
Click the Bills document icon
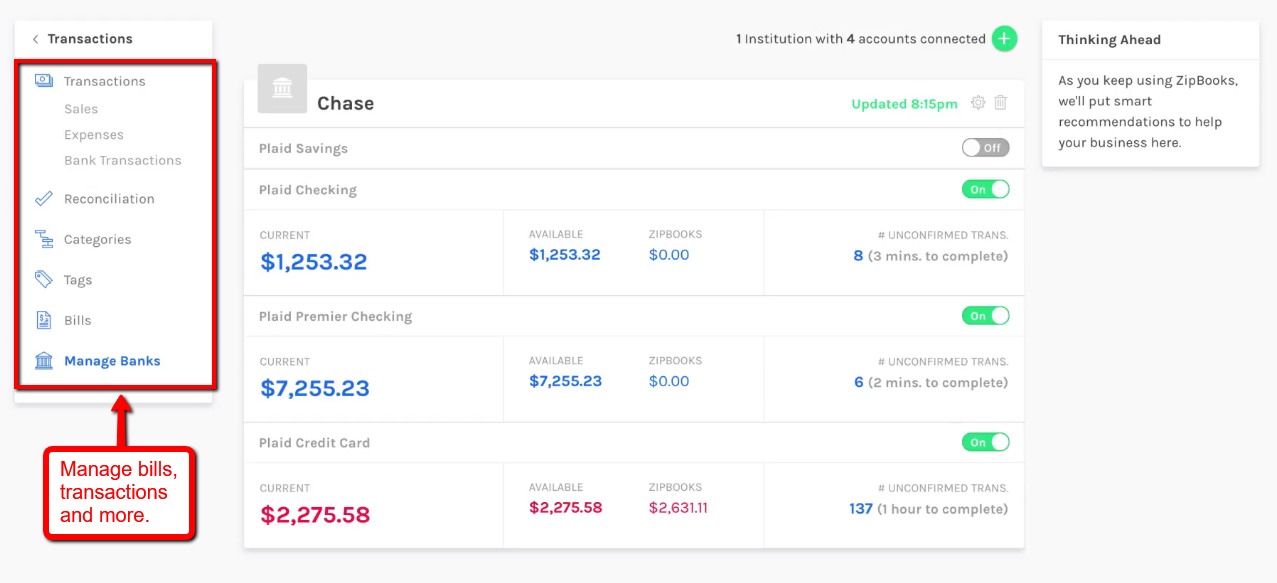44,320
